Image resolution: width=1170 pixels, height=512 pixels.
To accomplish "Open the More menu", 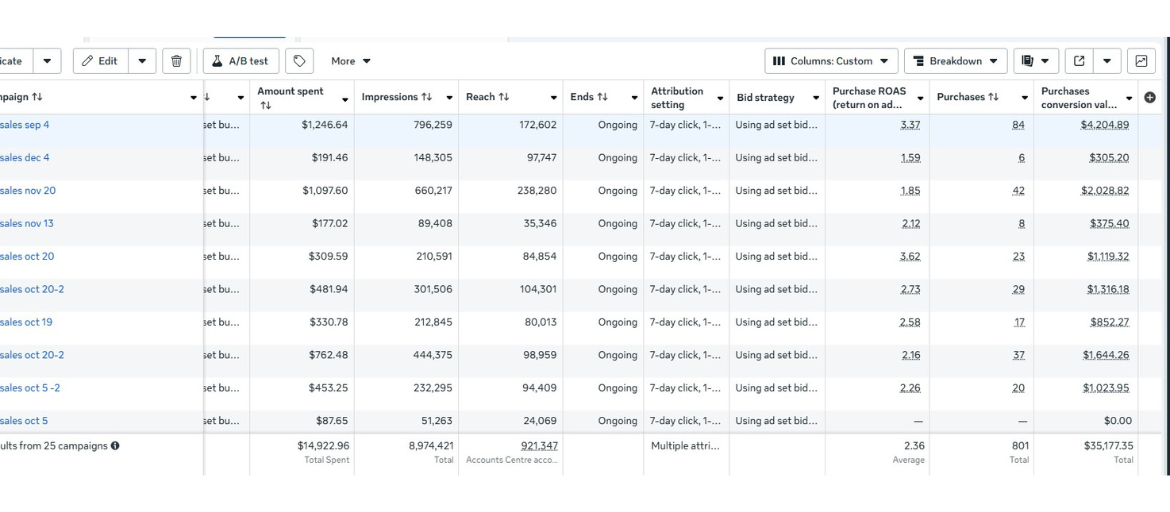I will click(351, 61).
